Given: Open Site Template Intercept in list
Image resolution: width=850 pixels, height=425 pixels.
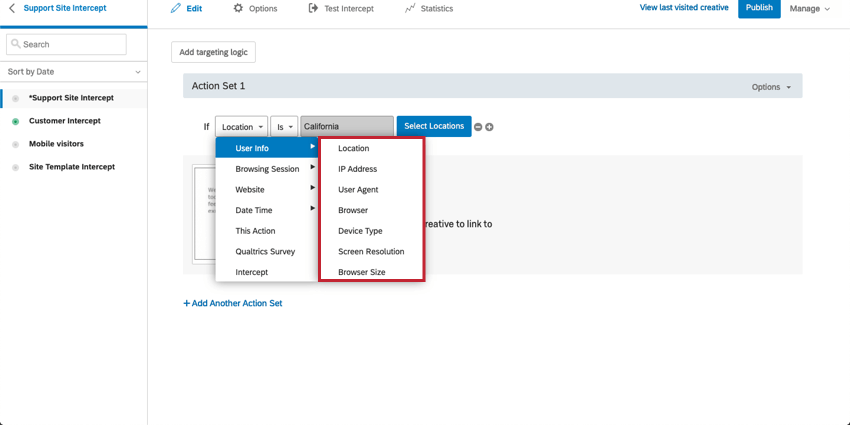Looking at the screenshot, I should point(74,167).
